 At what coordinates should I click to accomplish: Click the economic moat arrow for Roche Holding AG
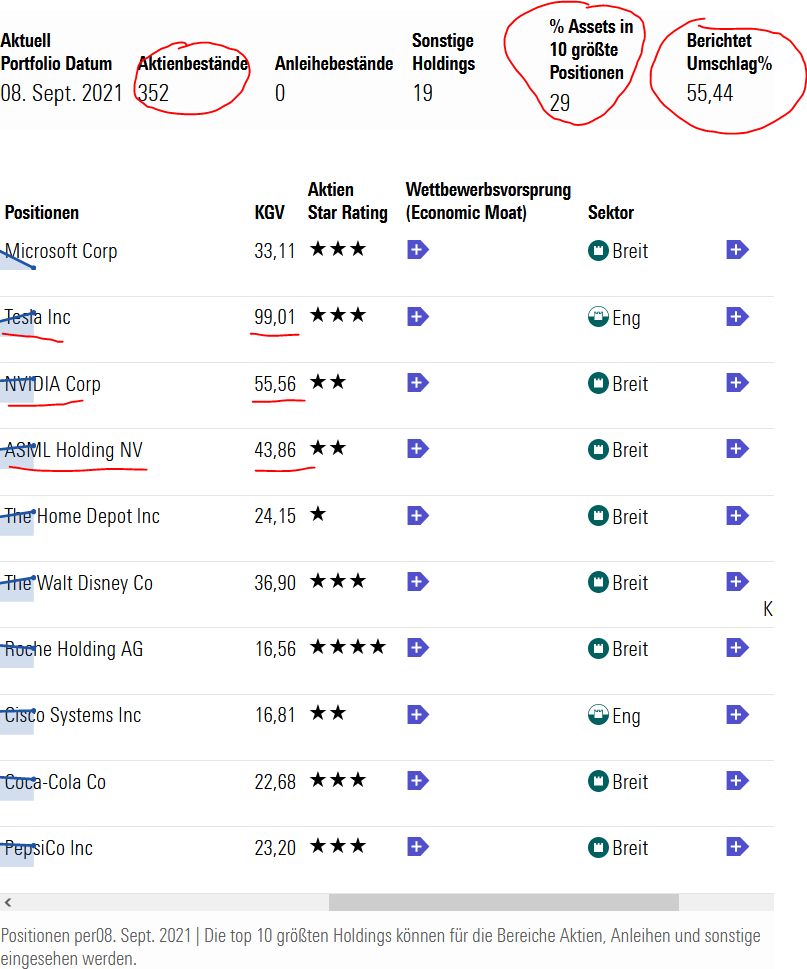click(418, 648)
